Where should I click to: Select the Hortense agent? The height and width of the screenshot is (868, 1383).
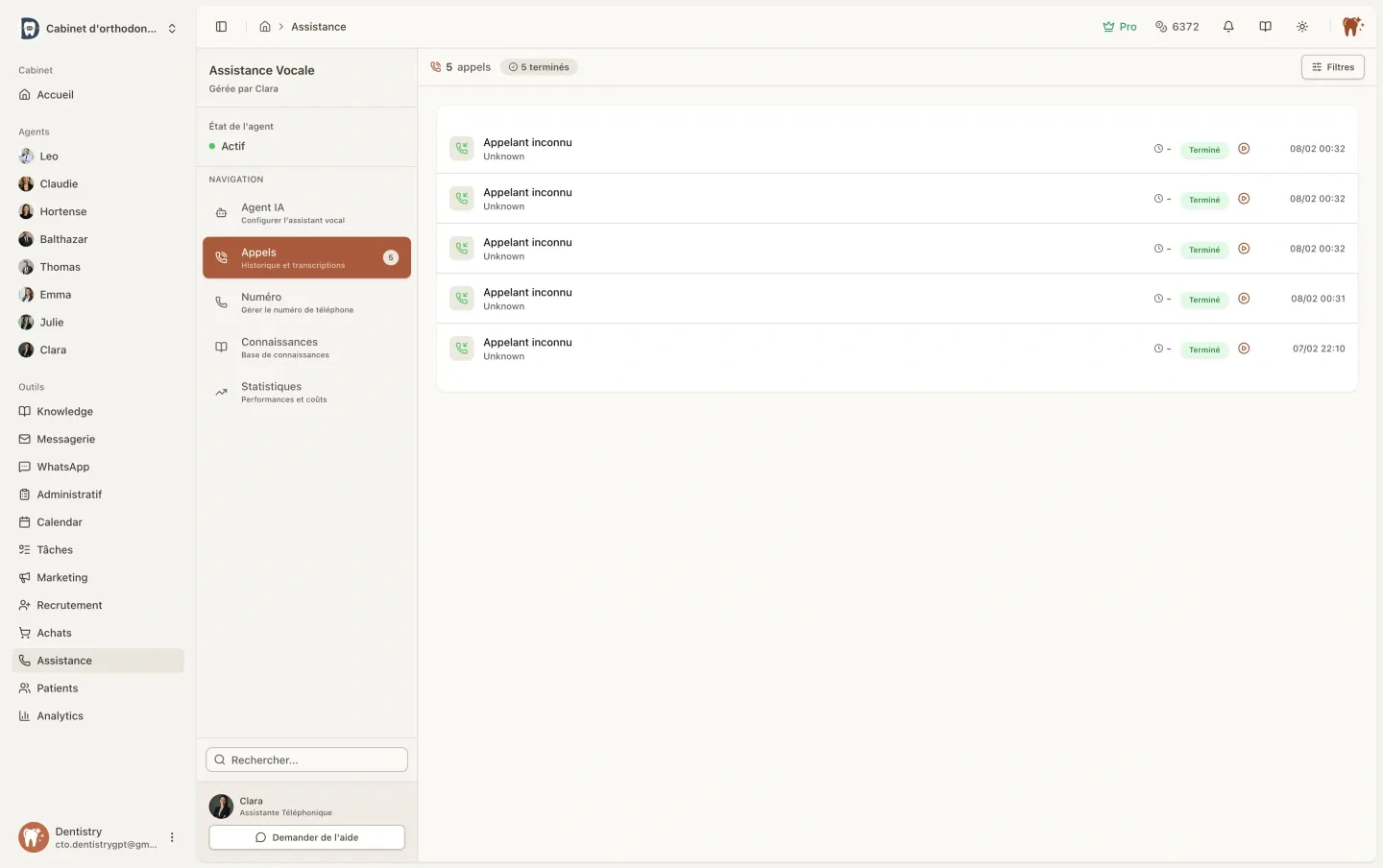63,211
